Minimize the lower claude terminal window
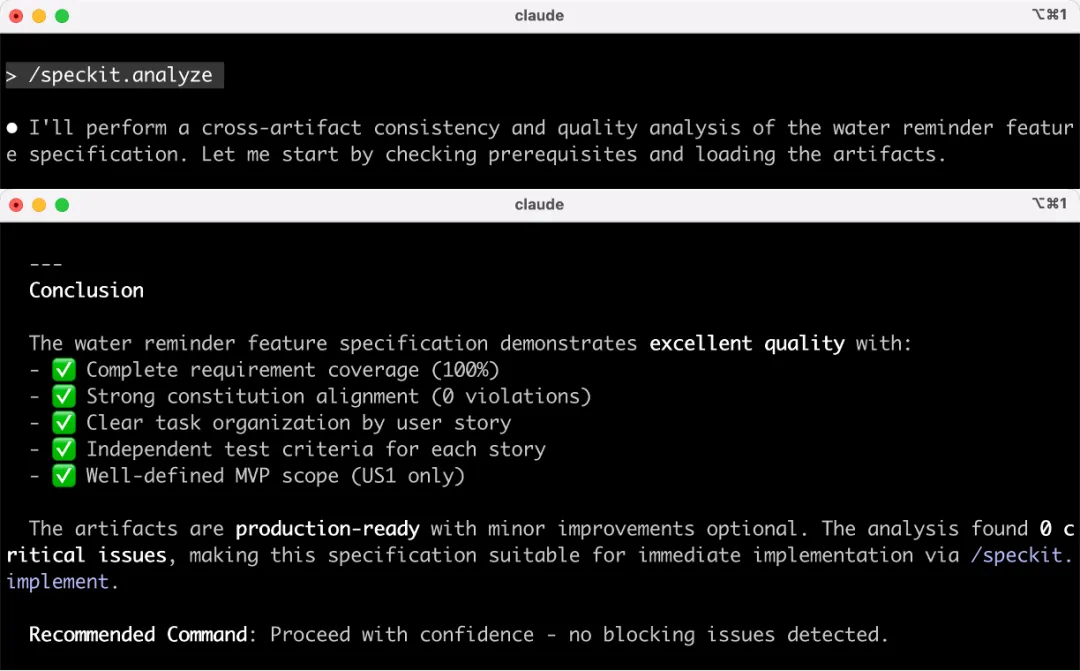This screenshot has width=1080, height=671. click(39, 205)
